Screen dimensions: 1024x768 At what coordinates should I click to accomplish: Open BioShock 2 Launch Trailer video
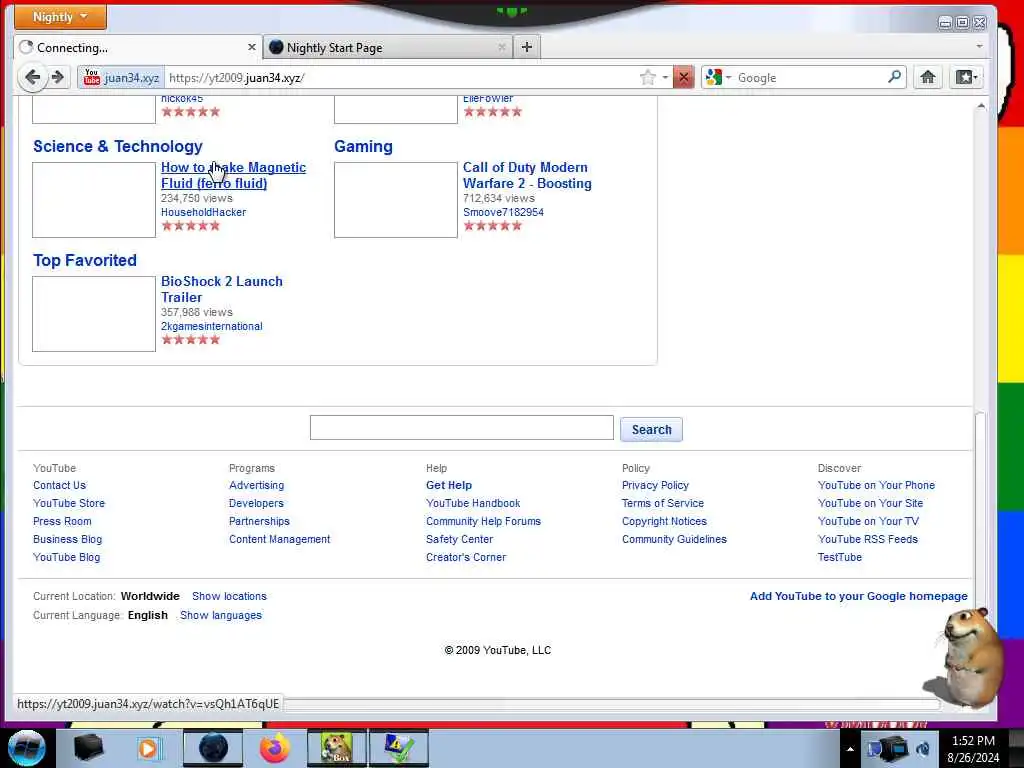[221, 289]
